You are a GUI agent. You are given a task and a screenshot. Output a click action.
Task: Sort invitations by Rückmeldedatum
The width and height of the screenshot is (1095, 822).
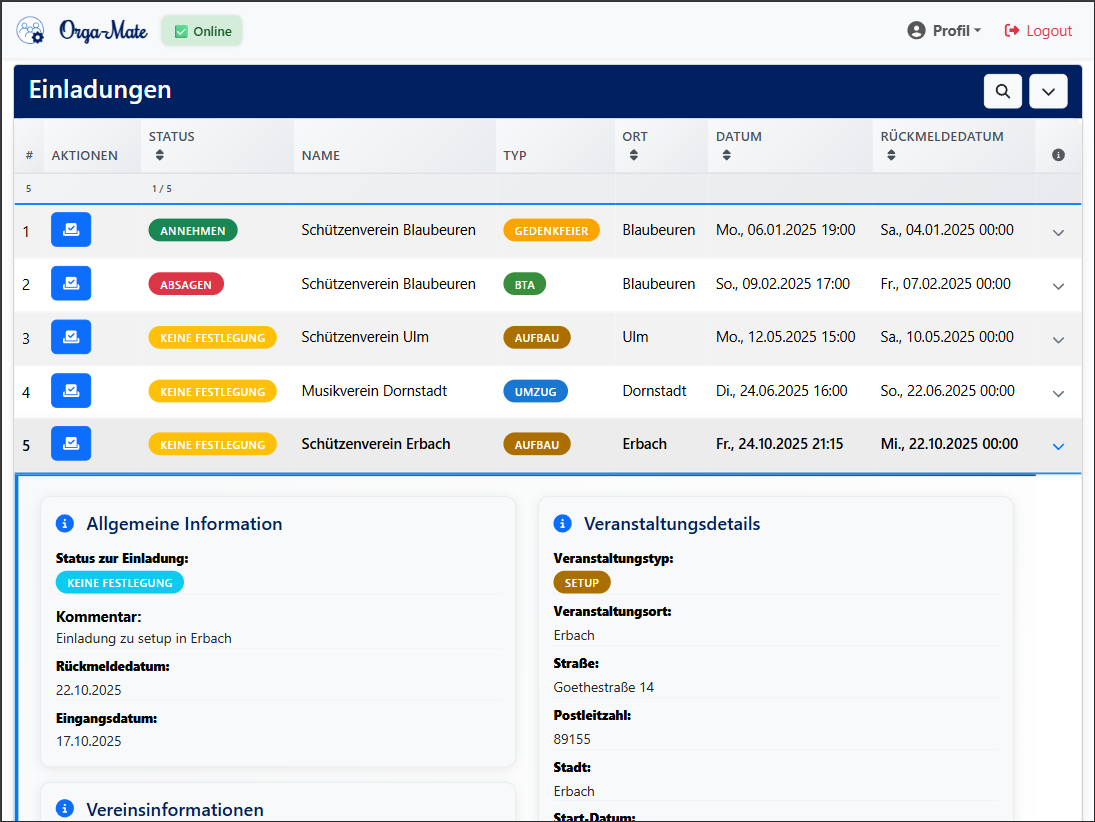point(890,155)
